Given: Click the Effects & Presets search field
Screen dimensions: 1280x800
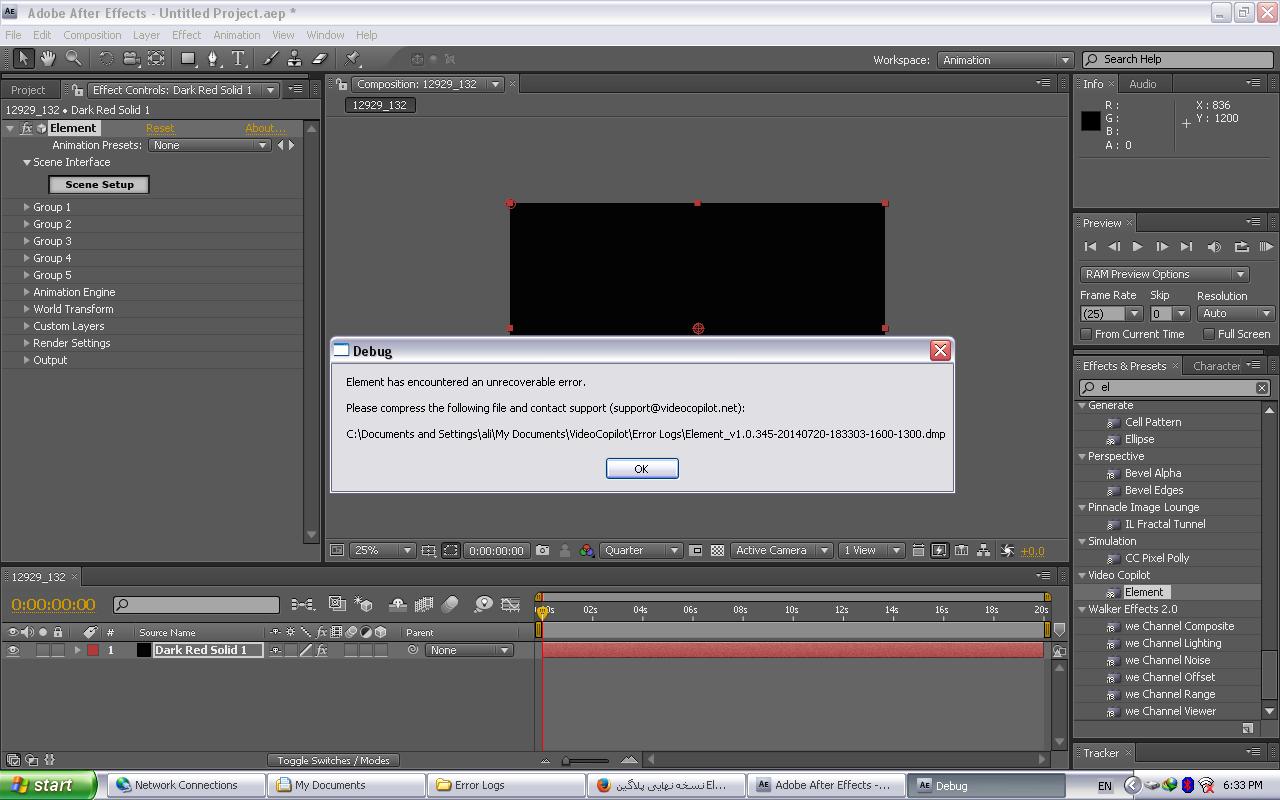Looking at the screenshot, I should (x=1175, y=387).
